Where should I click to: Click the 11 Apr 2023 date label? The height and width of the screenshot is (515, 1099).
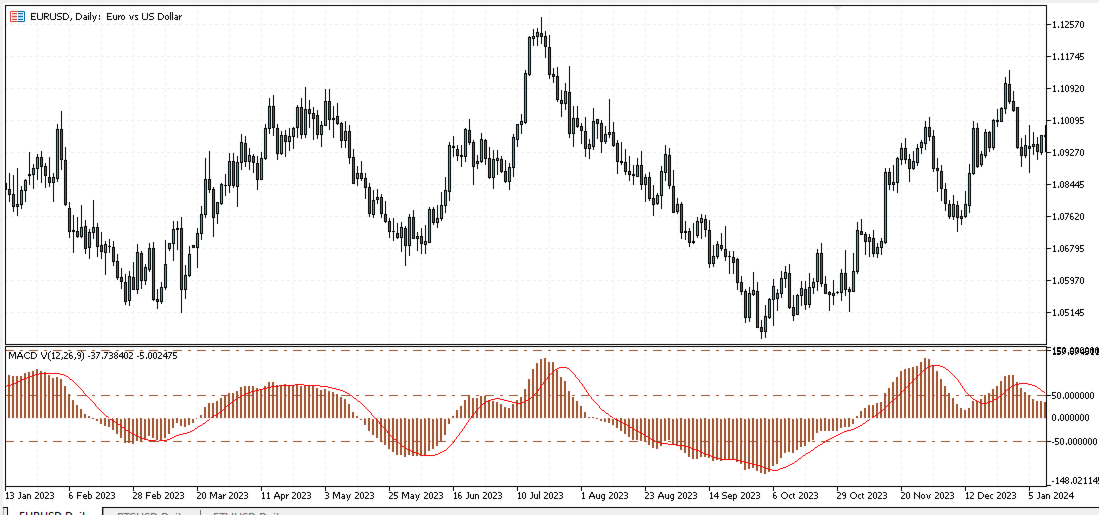pos(286,495)
